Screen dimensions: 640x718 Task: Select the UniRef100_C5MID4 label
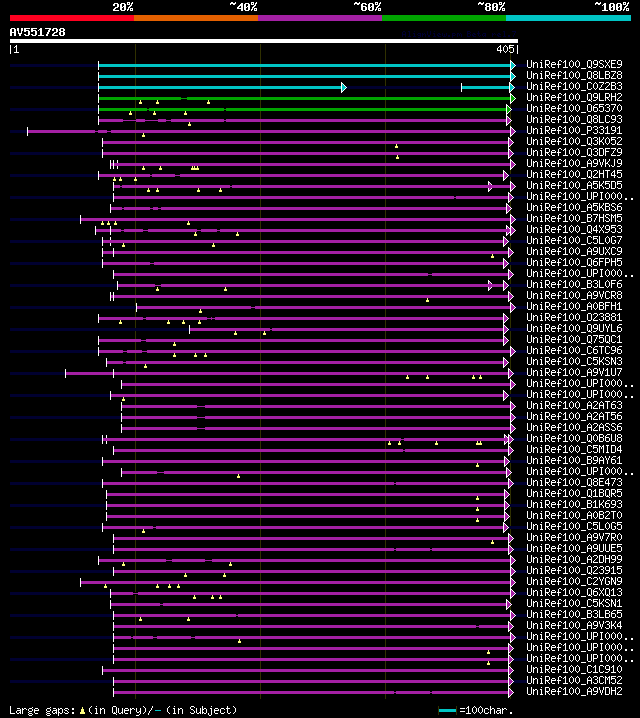click(x=574, y=449)
